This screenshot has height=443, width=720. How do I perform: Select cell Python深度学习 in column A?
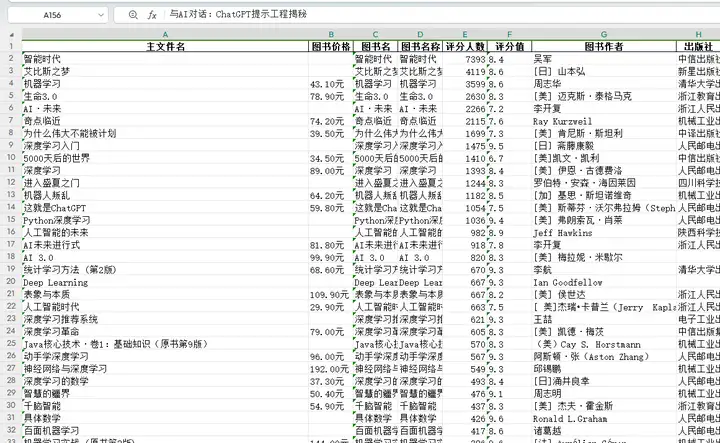tap(165, 220)
